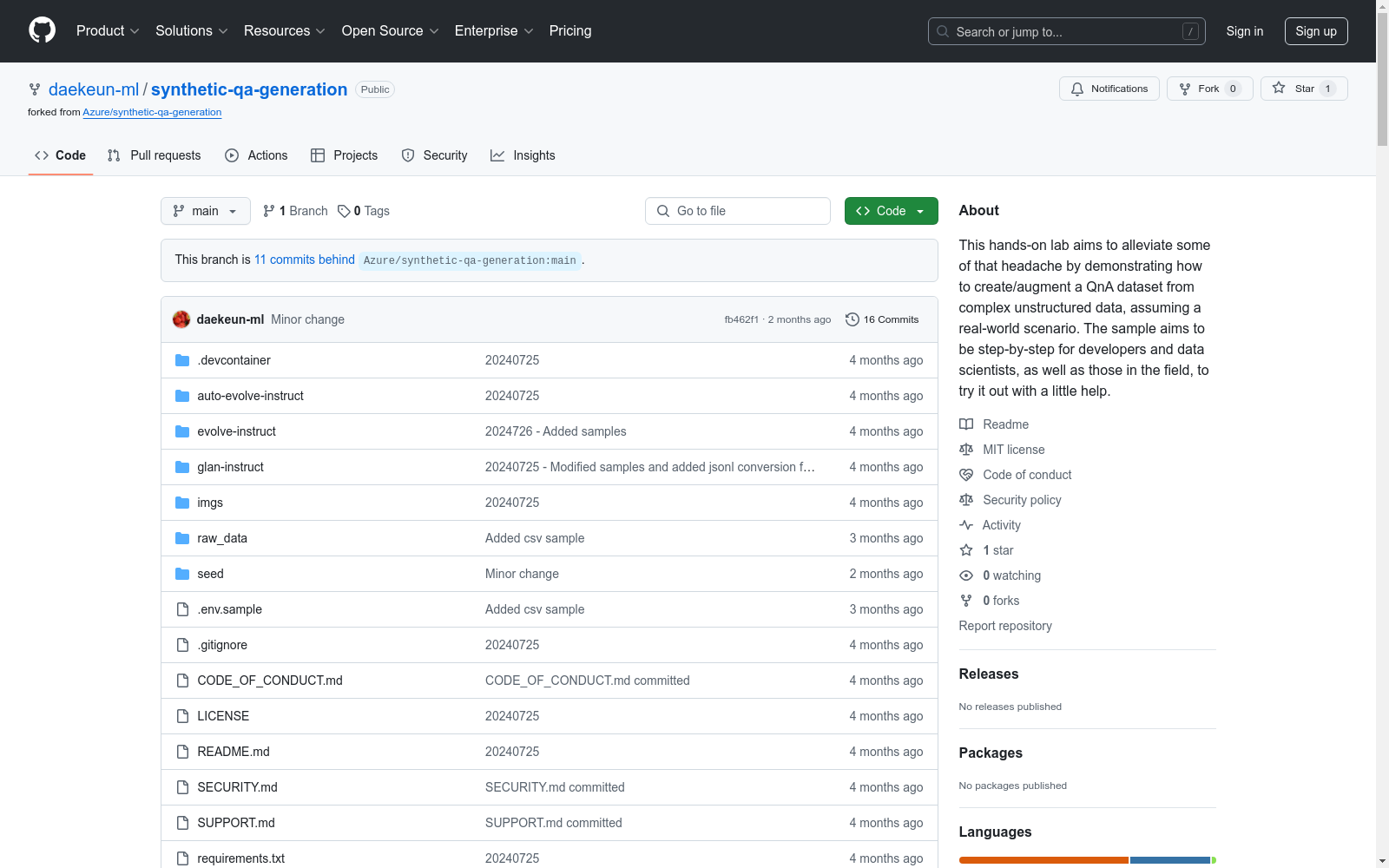Screen dimensions: 1389x868
Task: Open the 16 Commits history link
Action: (882, 319)
